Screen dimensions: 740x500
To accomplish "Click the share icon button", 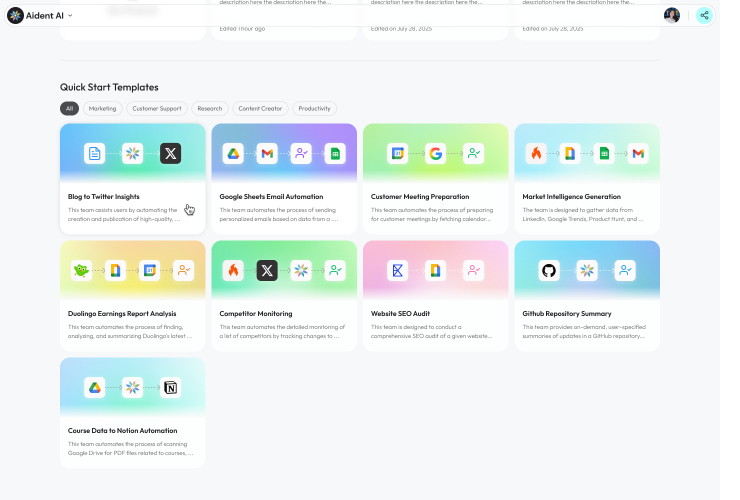I will pos(704,16).
